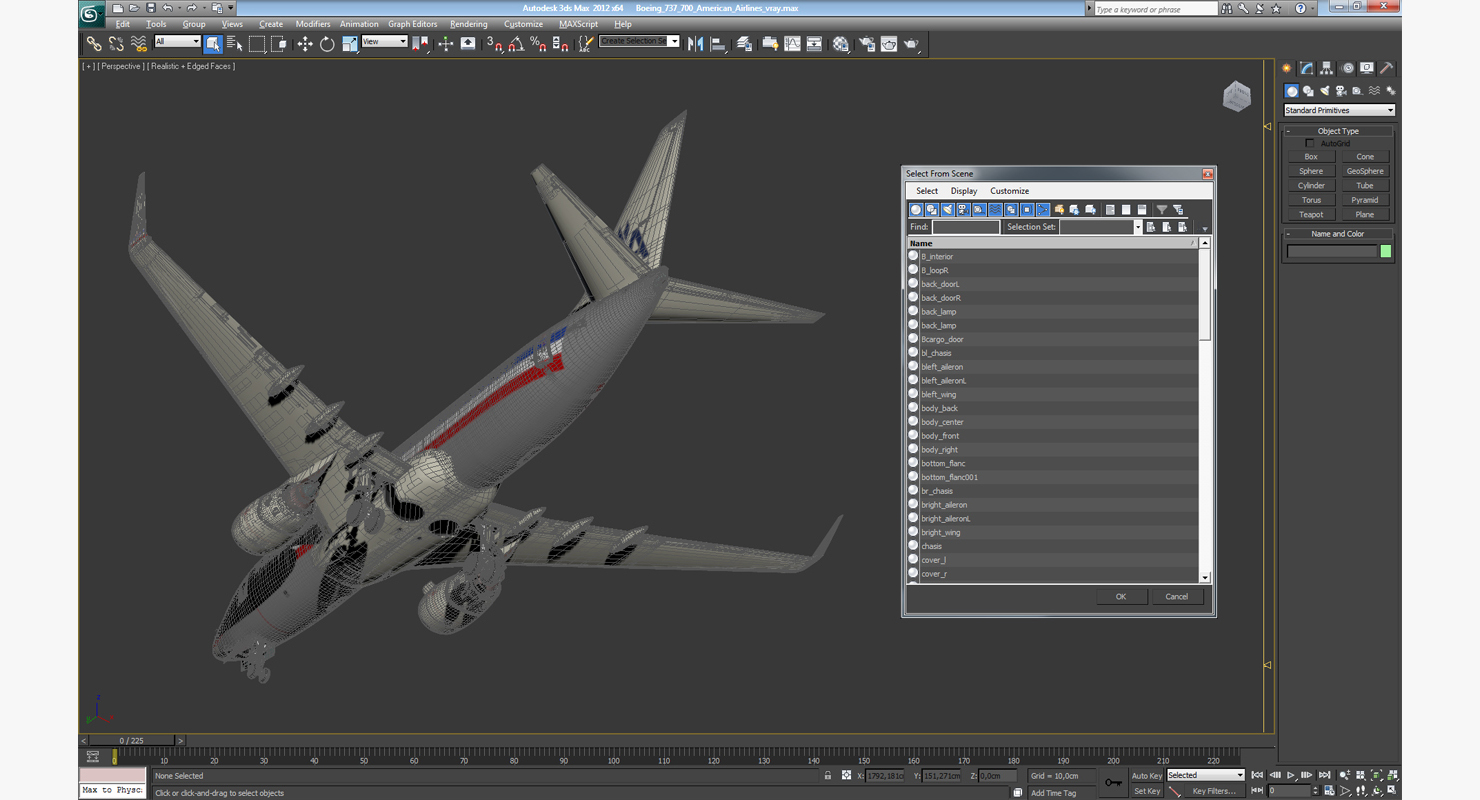Screen dimensions: 1480x800
Task: Select the Lights category icon in Create panel
Action: click(1325, 91)
